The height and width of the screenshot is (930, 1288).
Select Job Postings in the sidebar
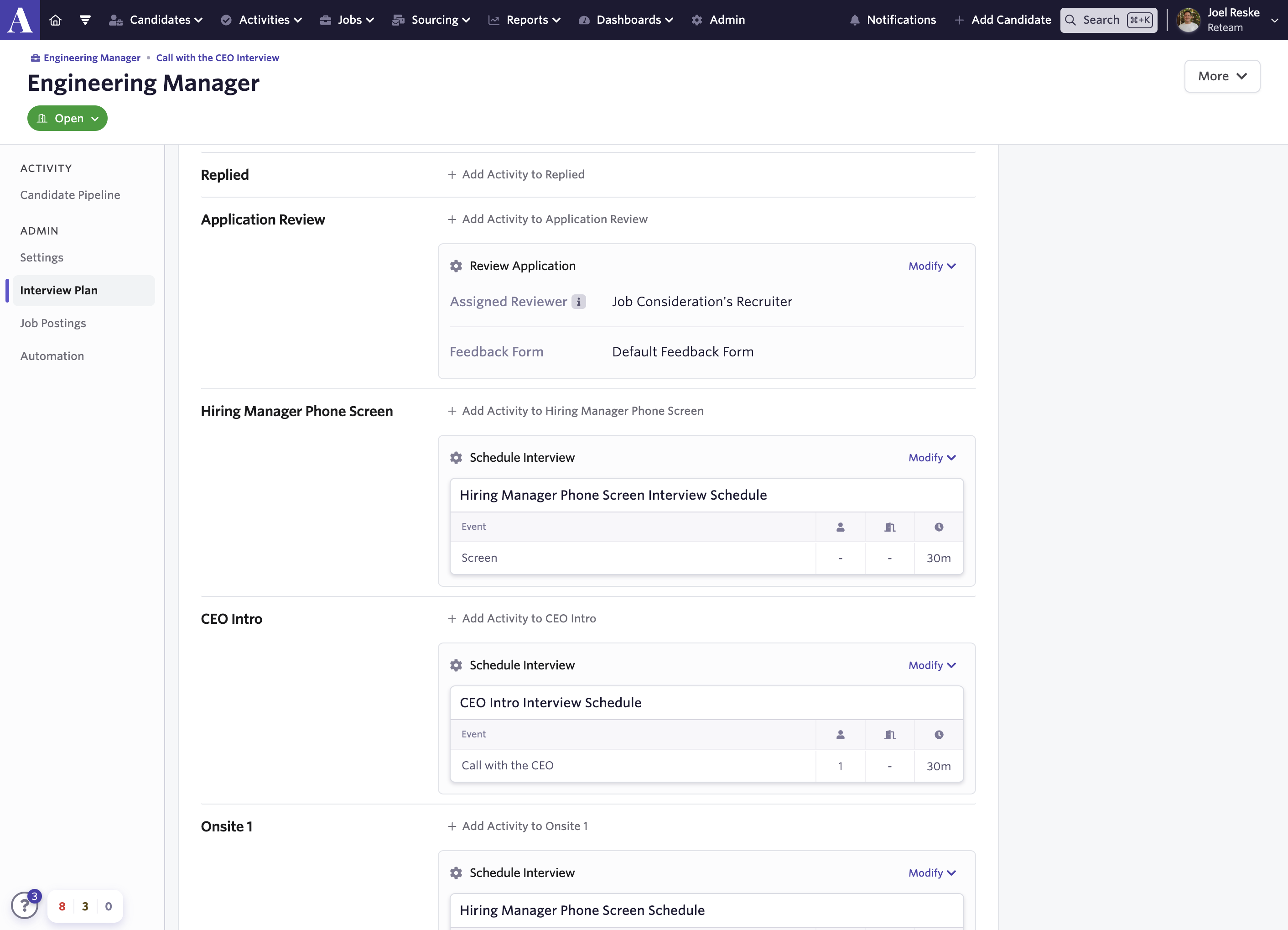(53, 323)
